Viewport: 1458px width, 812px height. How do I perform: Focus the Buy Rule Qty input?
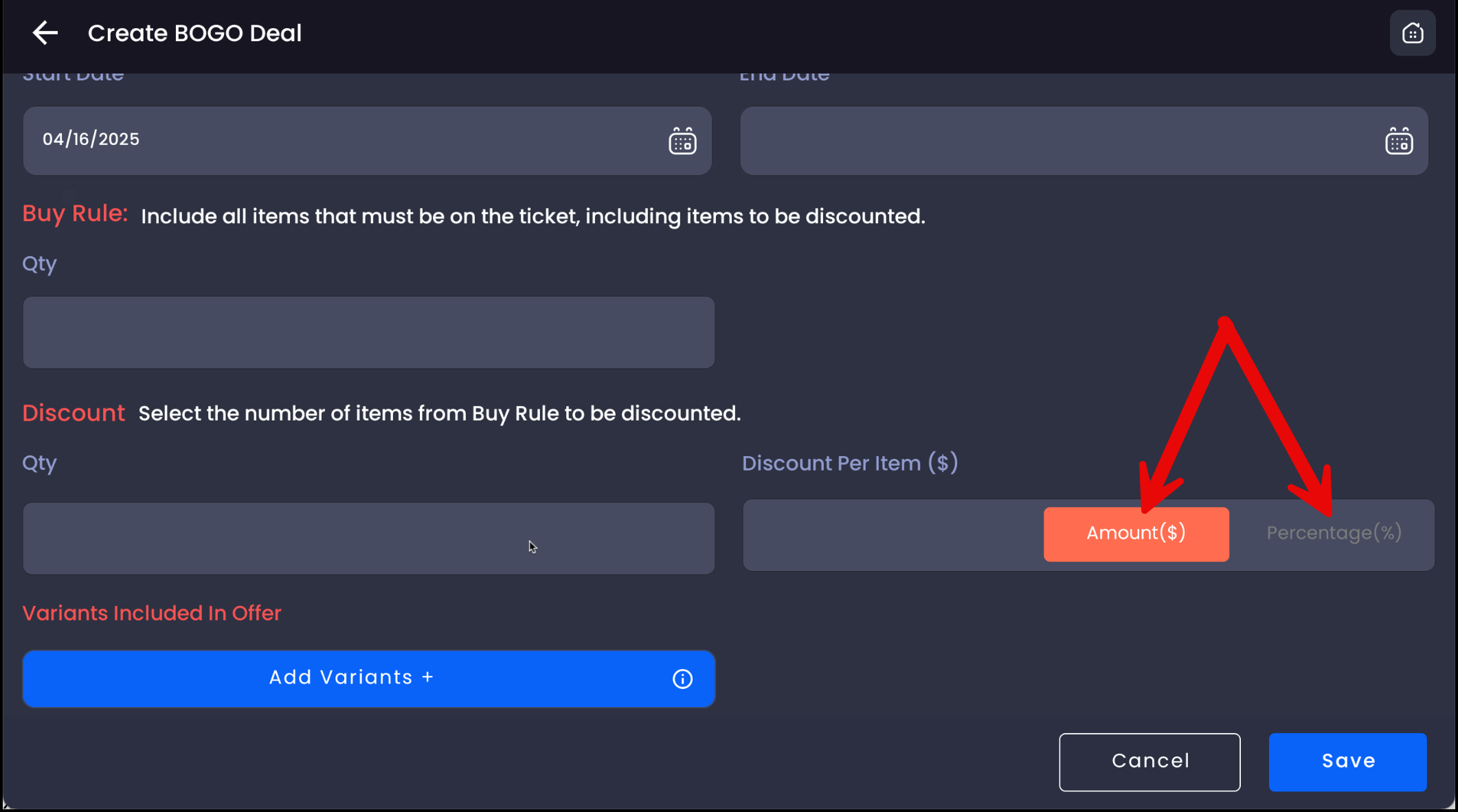368,332
